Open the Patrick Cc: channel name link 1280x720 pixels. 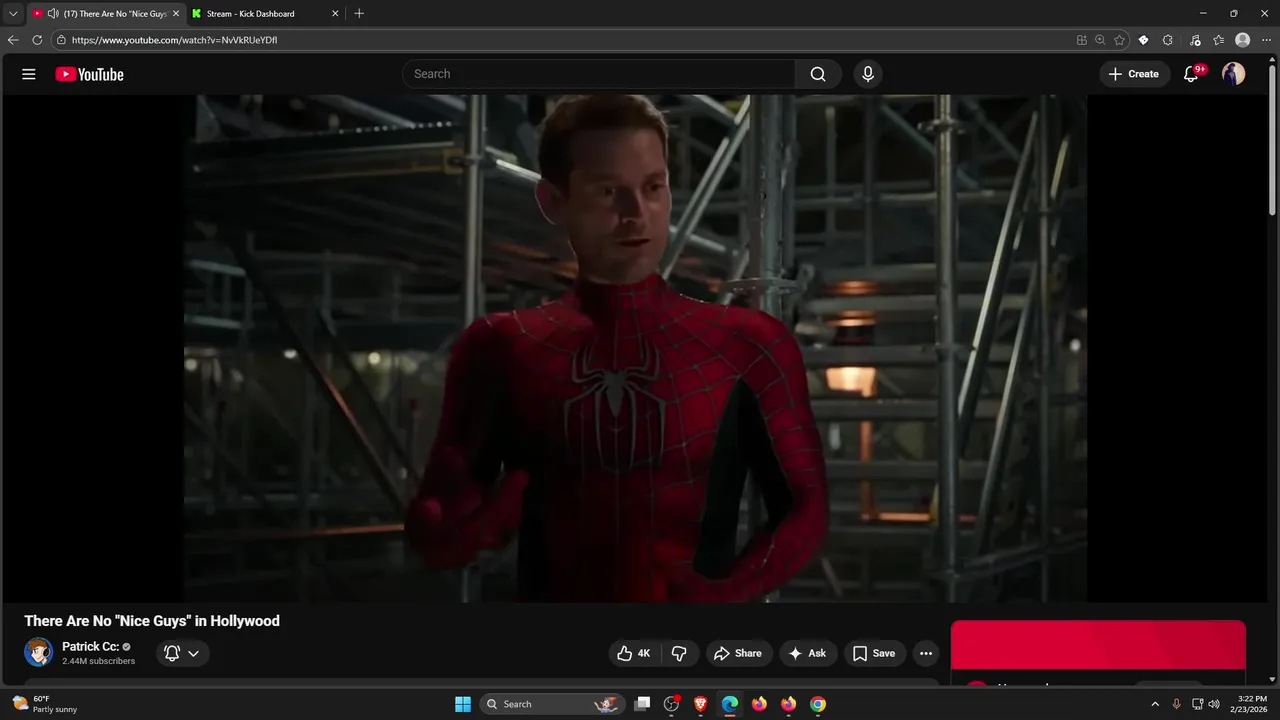tap(90, 647)
